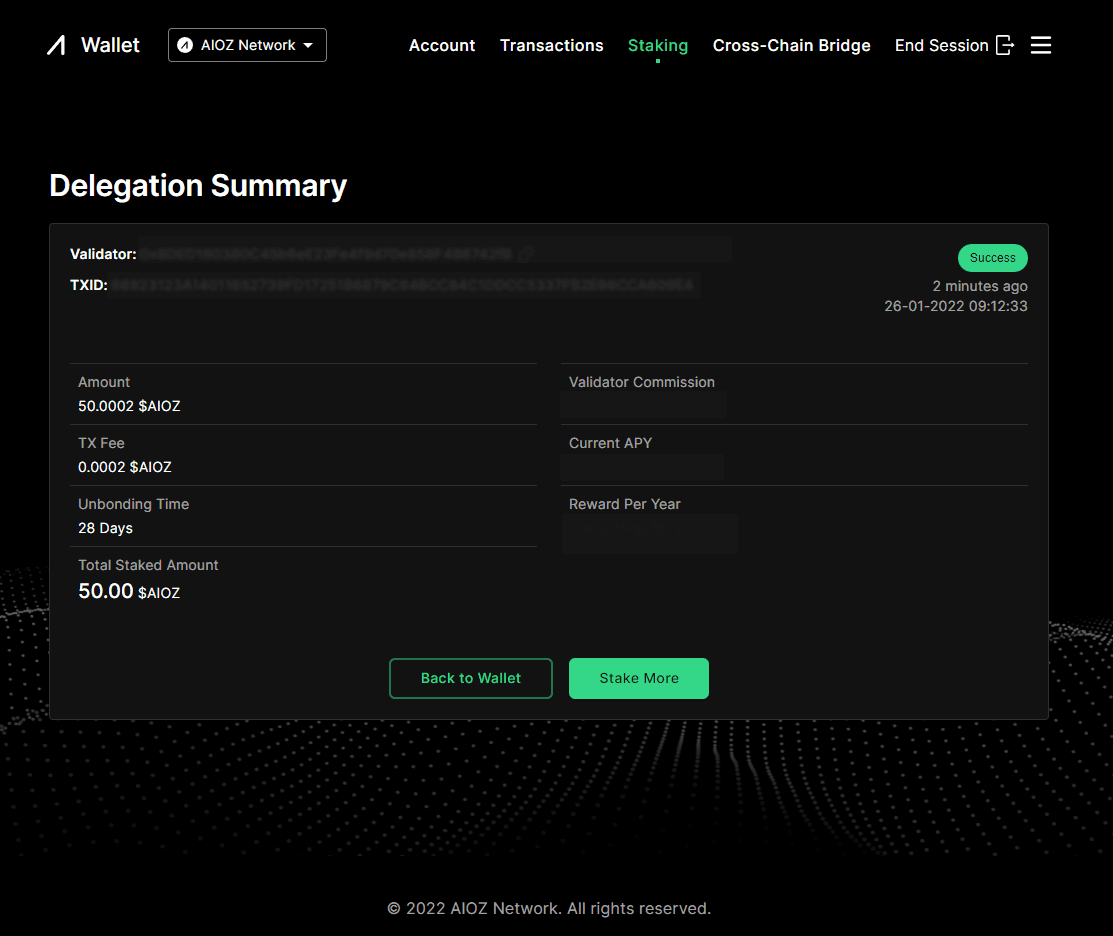Click End Session link
This screenshot has width=1113, height=936.
pos(941,45)
